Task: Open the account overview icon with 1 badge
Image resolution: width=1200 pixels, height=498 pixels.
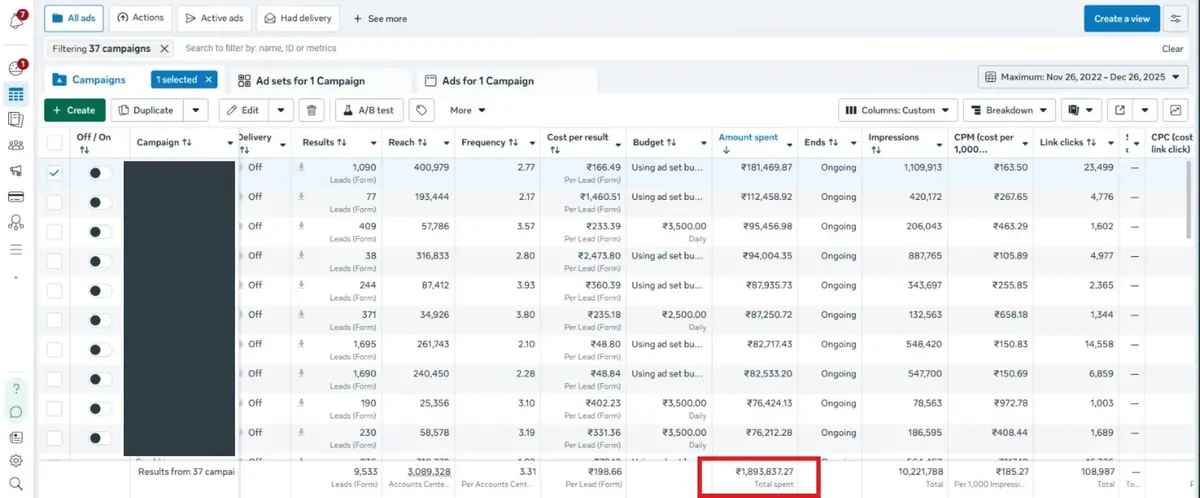Action: click(x=16, y=68)
